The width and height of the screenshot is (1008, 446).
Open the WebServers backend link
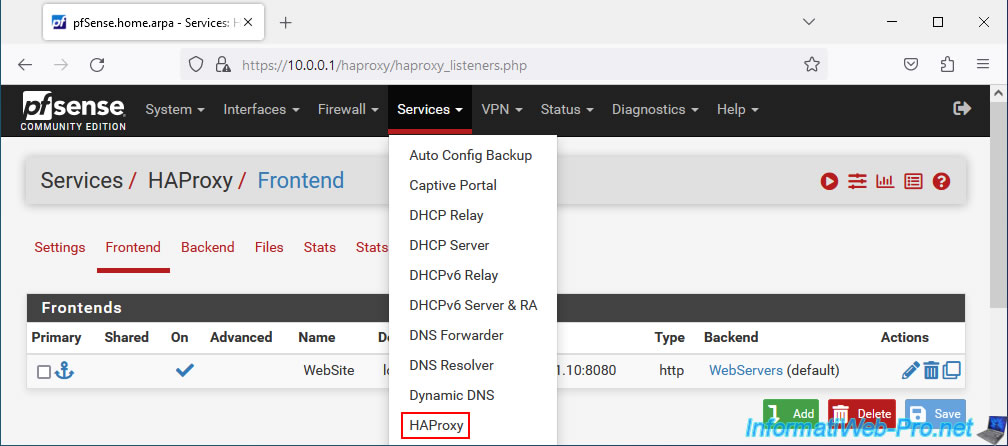click(x=746, y=371)
